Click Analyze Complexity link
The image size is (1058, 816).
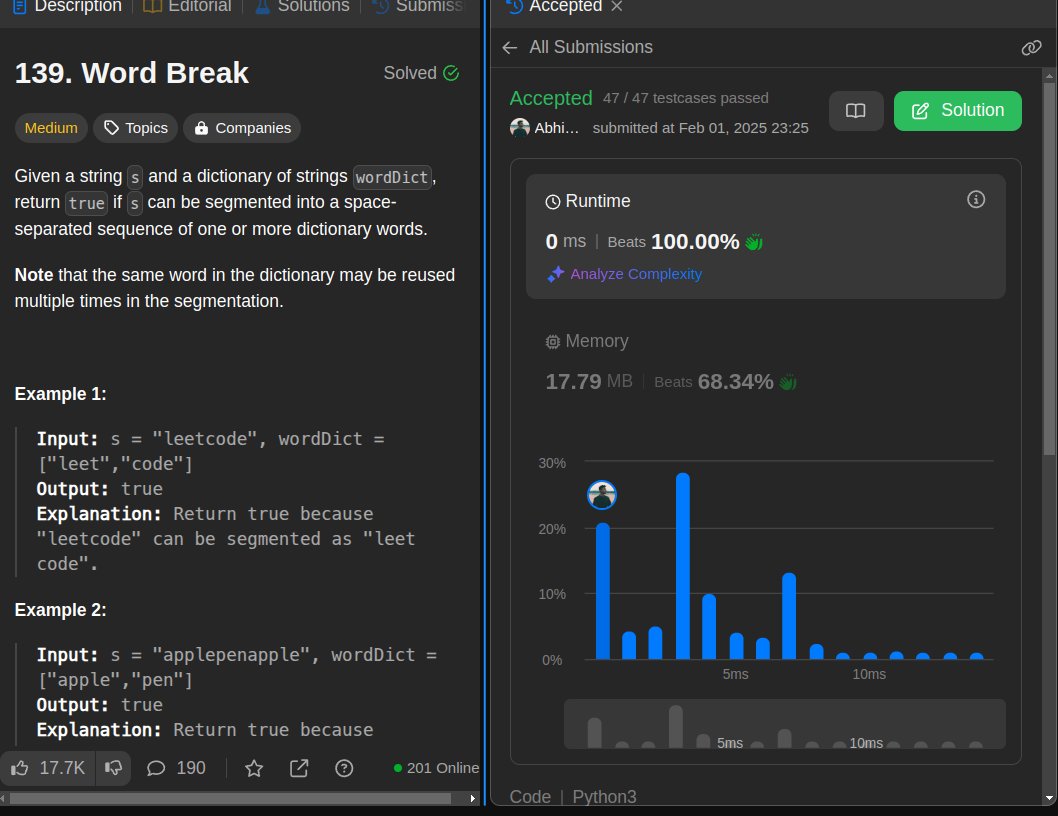click(x=625, y=274)
